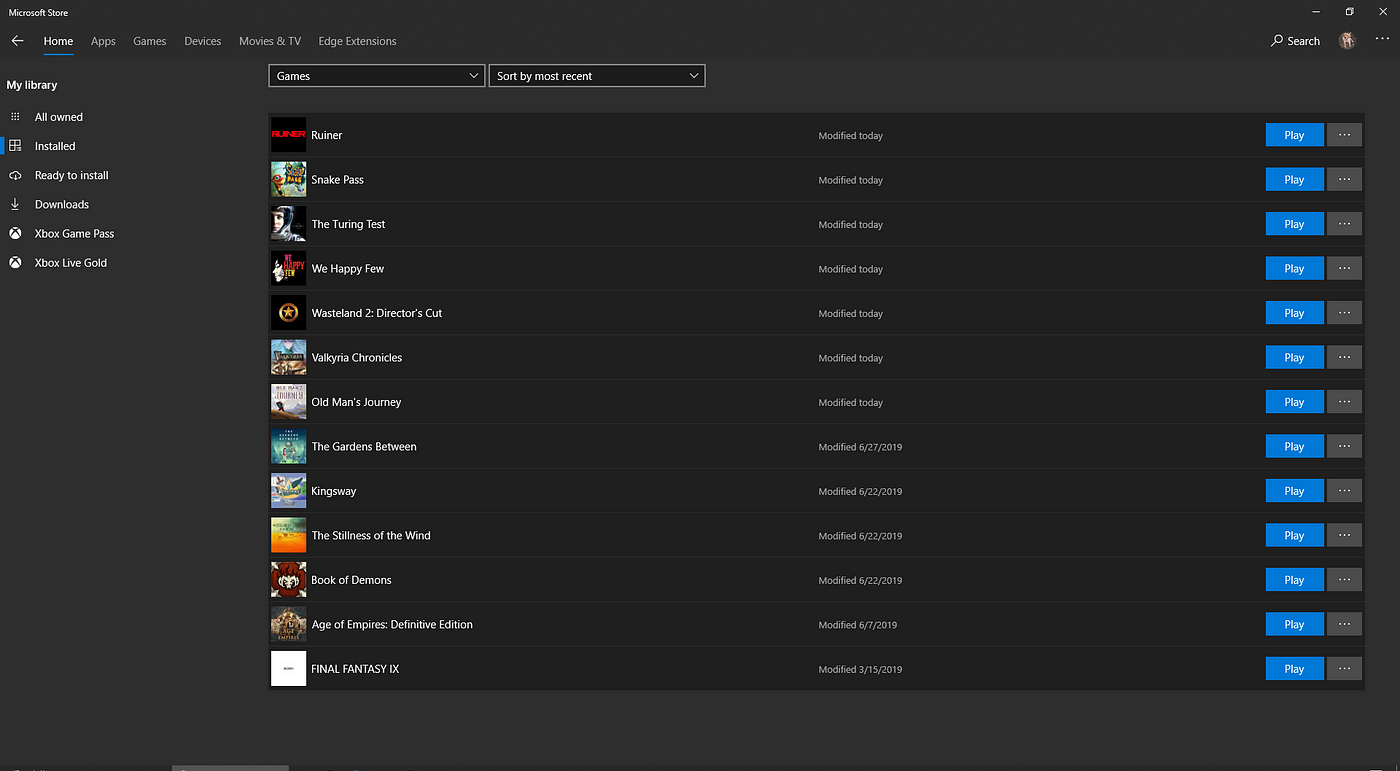
Task: Open more options for Ruiner
Action: pos(1344,135)
